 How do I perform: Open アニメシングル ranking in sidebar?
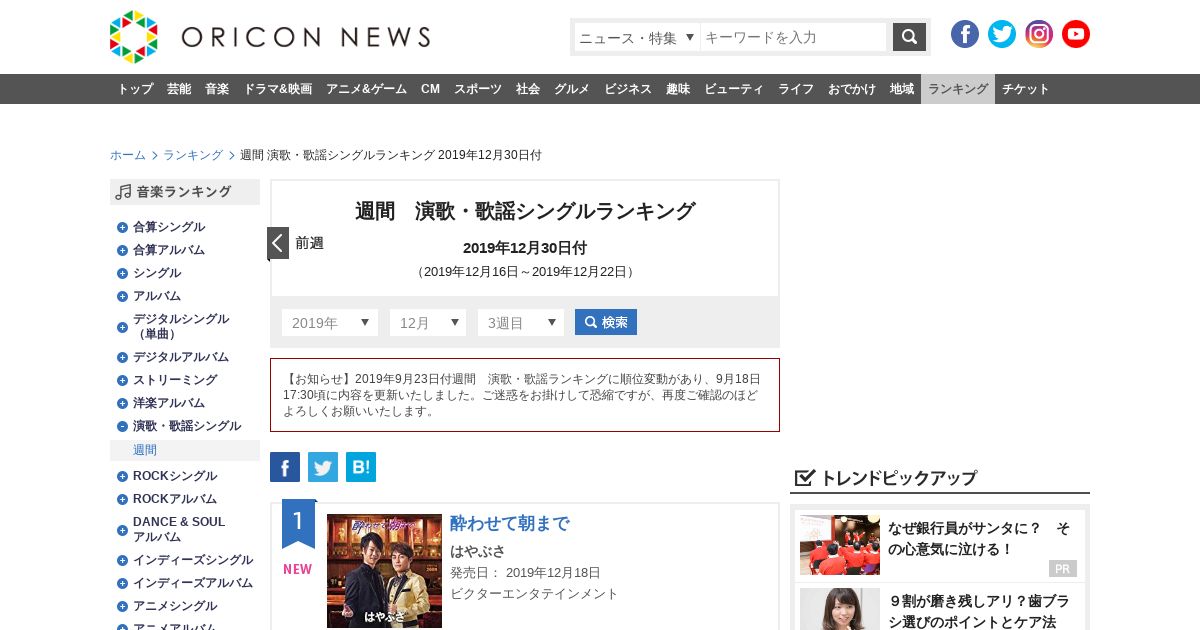[x=175, y=606]
